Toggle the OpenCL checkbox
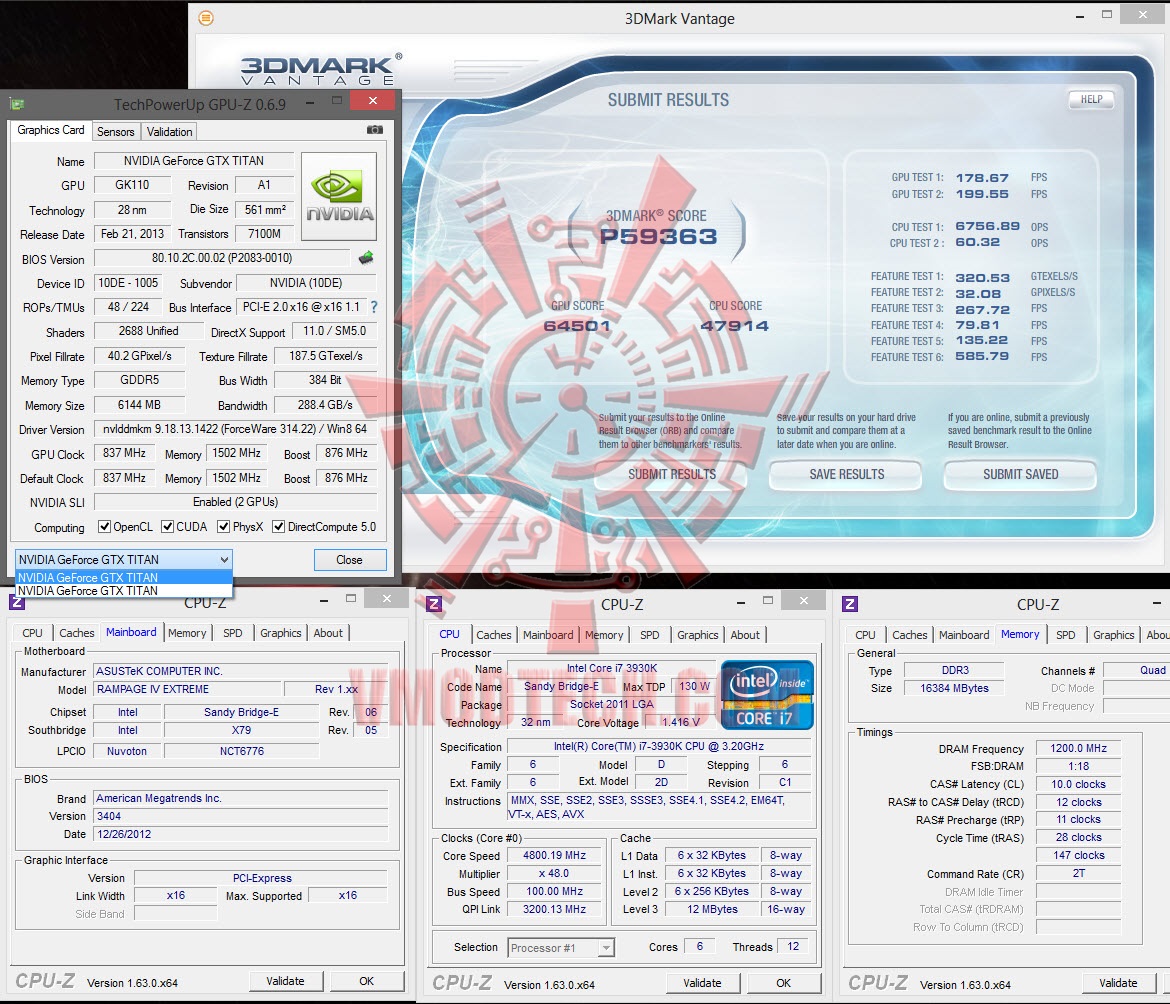This screenshot has height=1004, width=1170. click(x=104, y=527)
